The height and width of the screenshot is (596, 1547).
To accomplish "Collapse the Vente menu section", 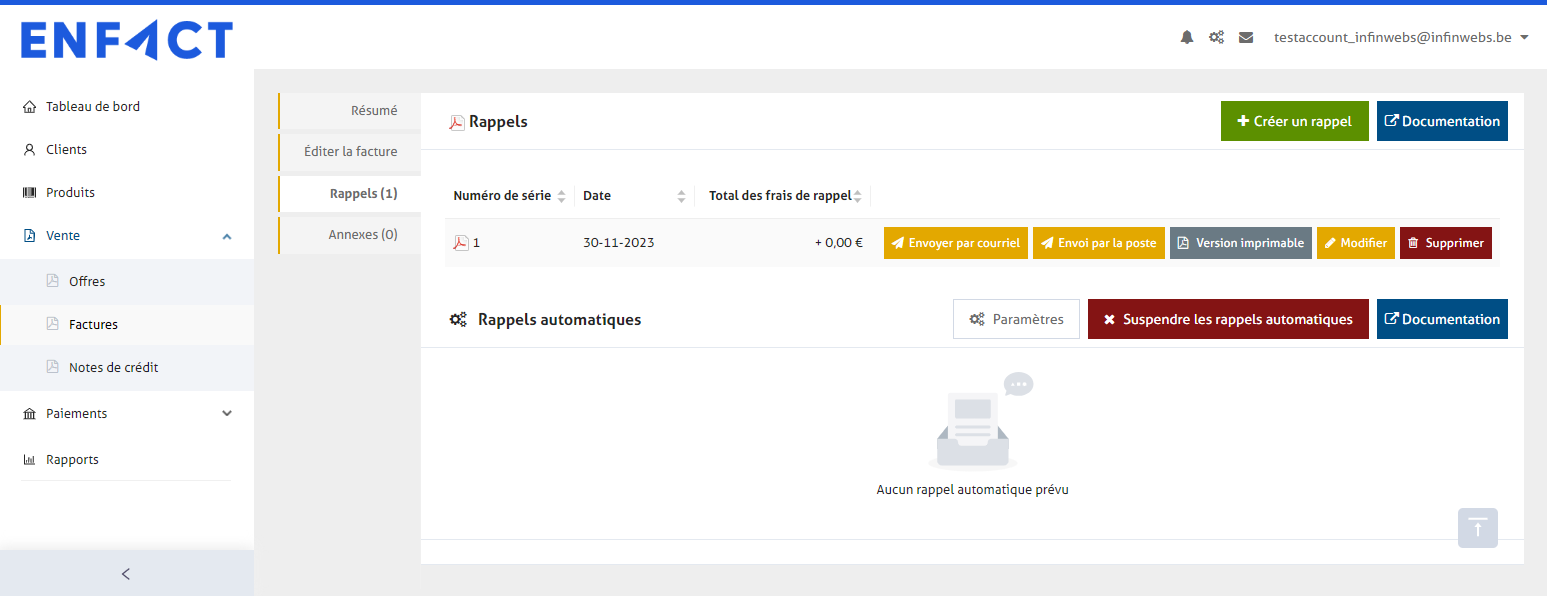I will tap(227, 236).
